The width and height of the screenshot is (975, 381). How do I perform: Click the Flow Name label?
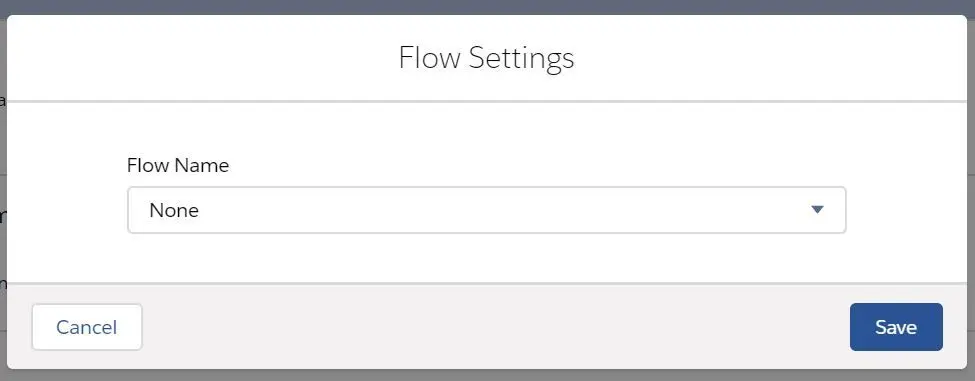[x=178, y=165]
